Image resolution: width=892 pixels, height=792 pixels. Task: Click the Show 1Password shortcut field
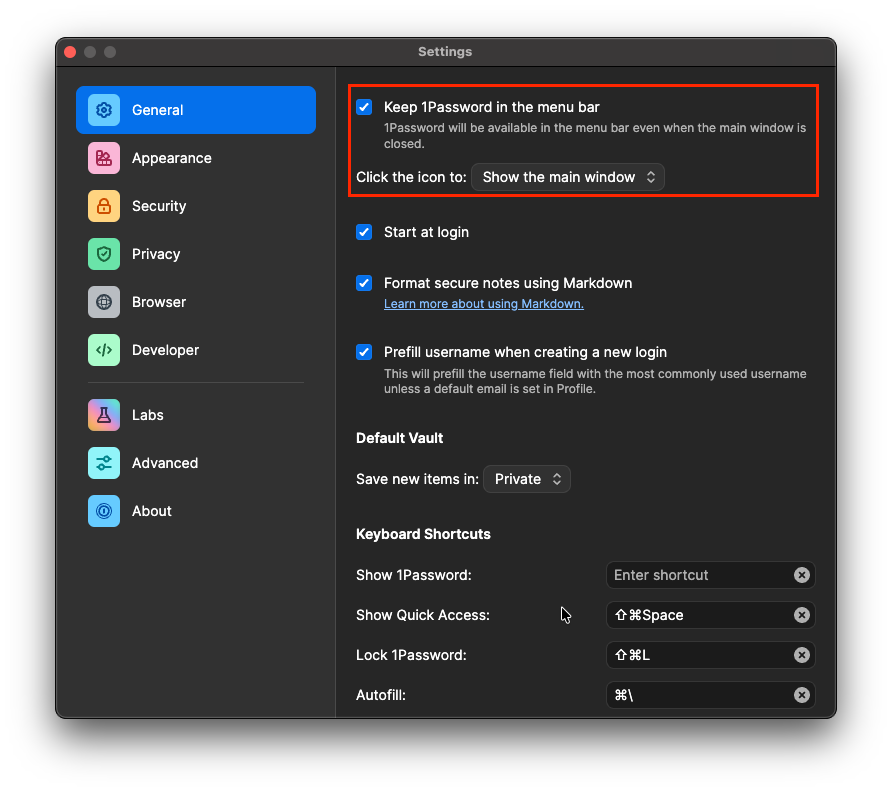pyautogui.click(x=698, y=575)
